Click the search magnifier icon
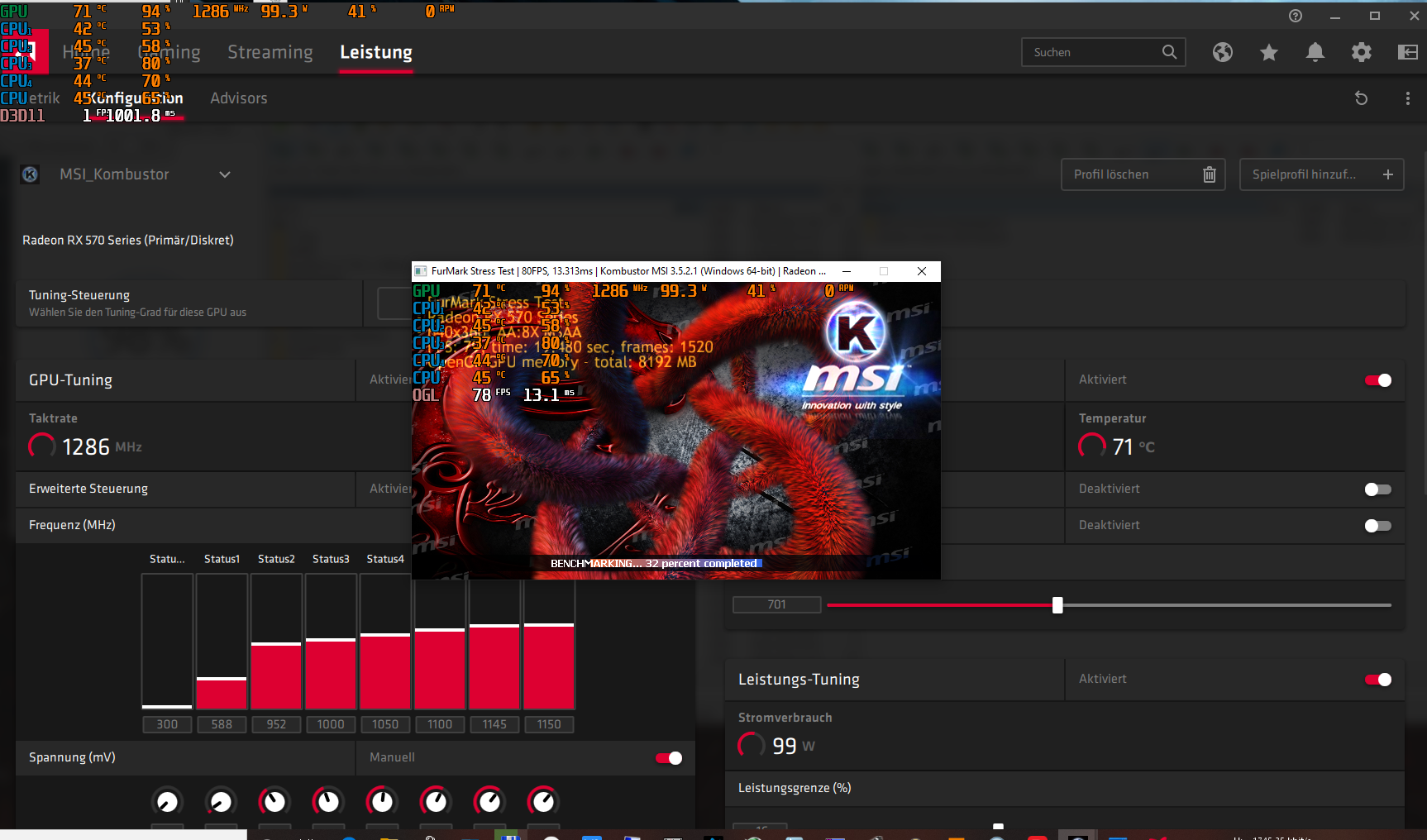Viewport: 1427px width, 840px height. click(x=1169, y=52)
